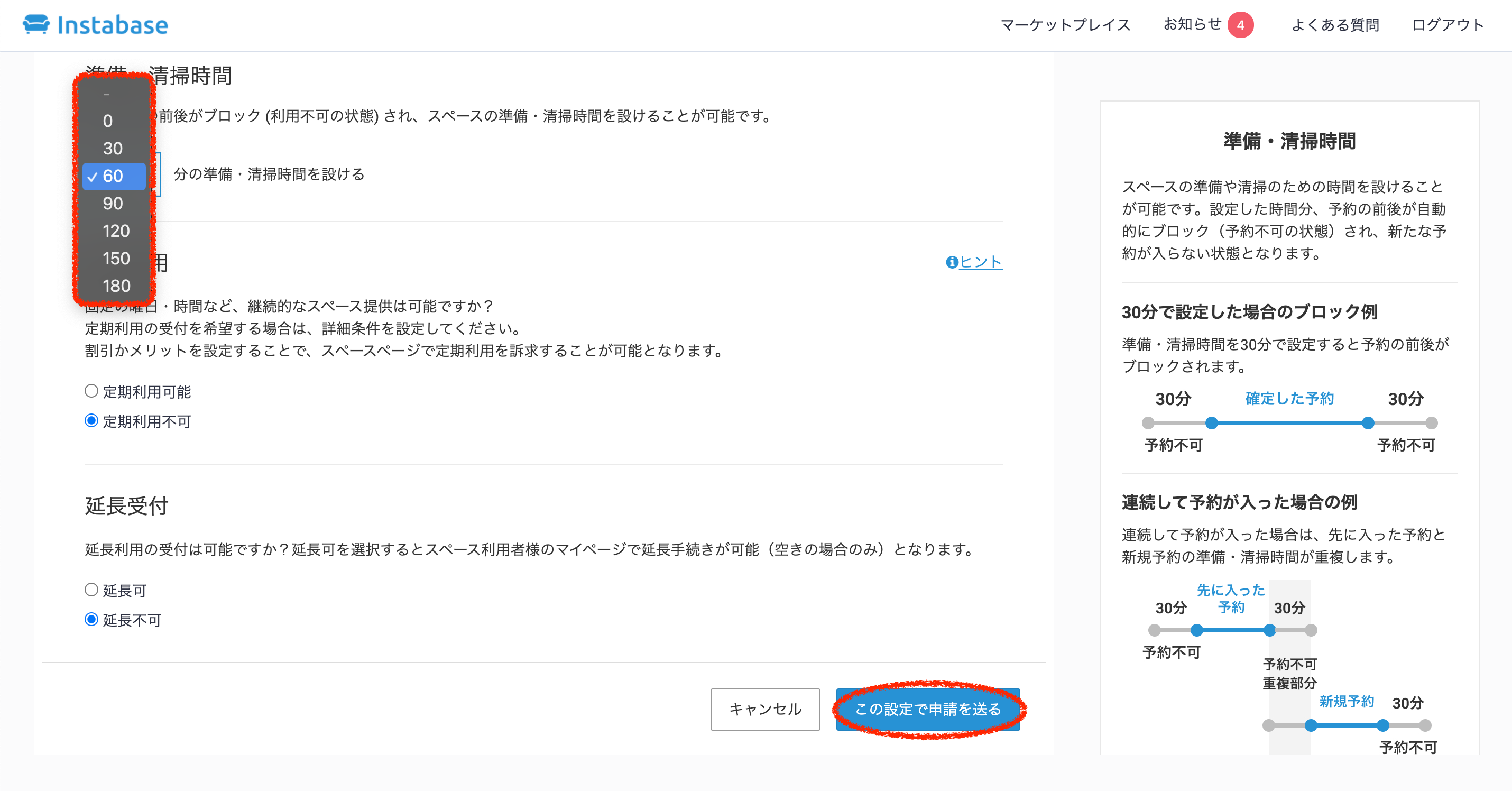Submit with この設定で申請を送る button
The image size is (1512, 791).
click(x=927, y=709)
